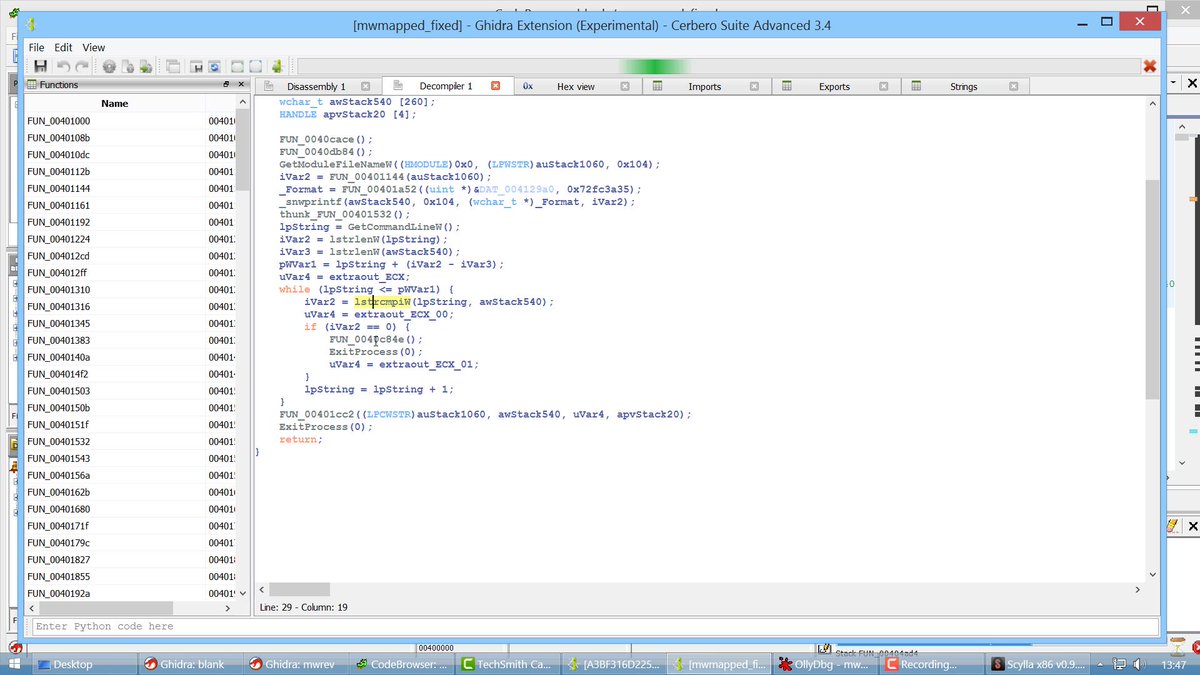
Task: Float the Functions panel with its undock icon
Action: (226, 85)
